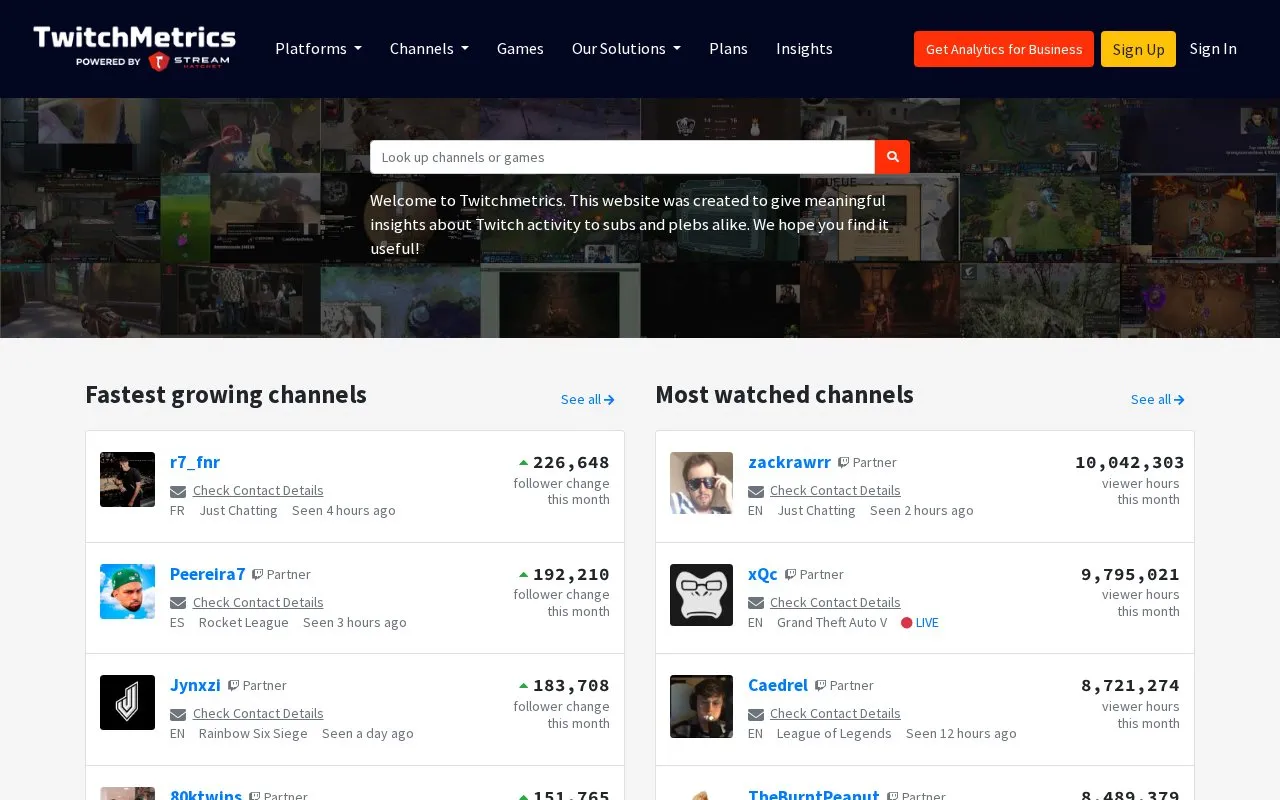Click See all for Fastest growing channels
This screenshot has height=800, width=1280.
(588, 399)
